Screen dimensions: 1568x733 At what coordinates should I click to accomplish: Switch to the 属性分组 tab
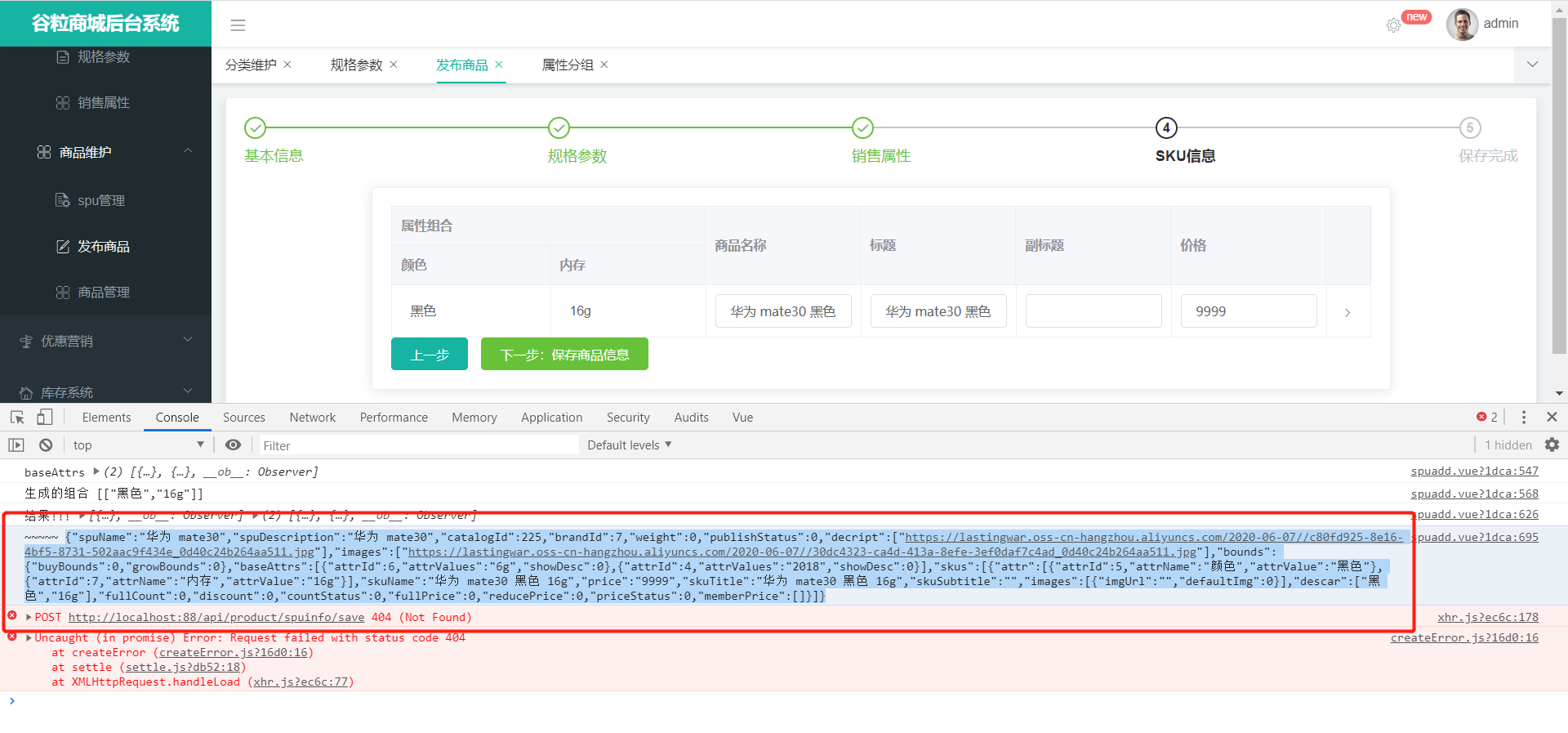tap(568, 65)
